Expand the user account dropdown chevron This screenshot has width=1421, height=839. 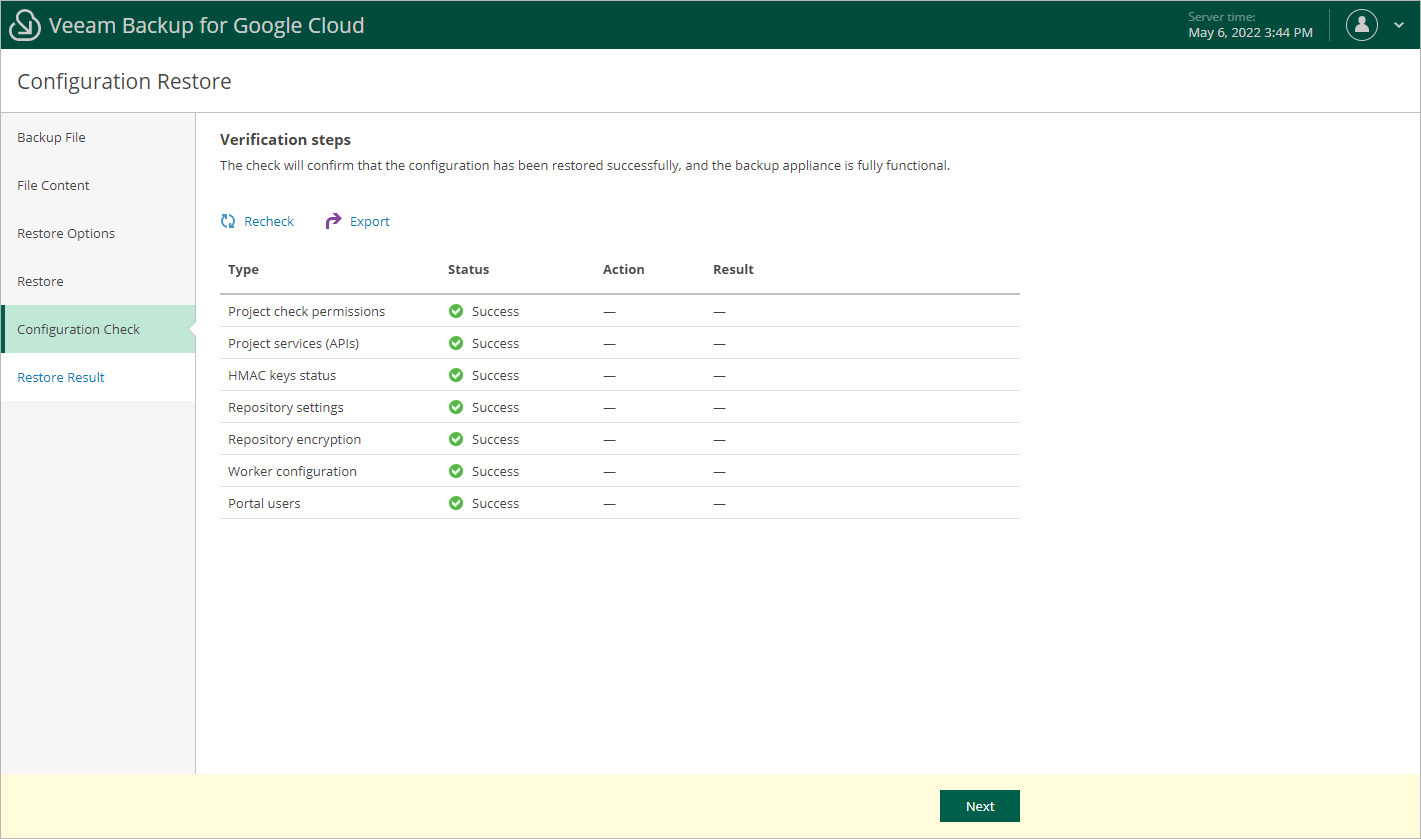point(1399,25)
